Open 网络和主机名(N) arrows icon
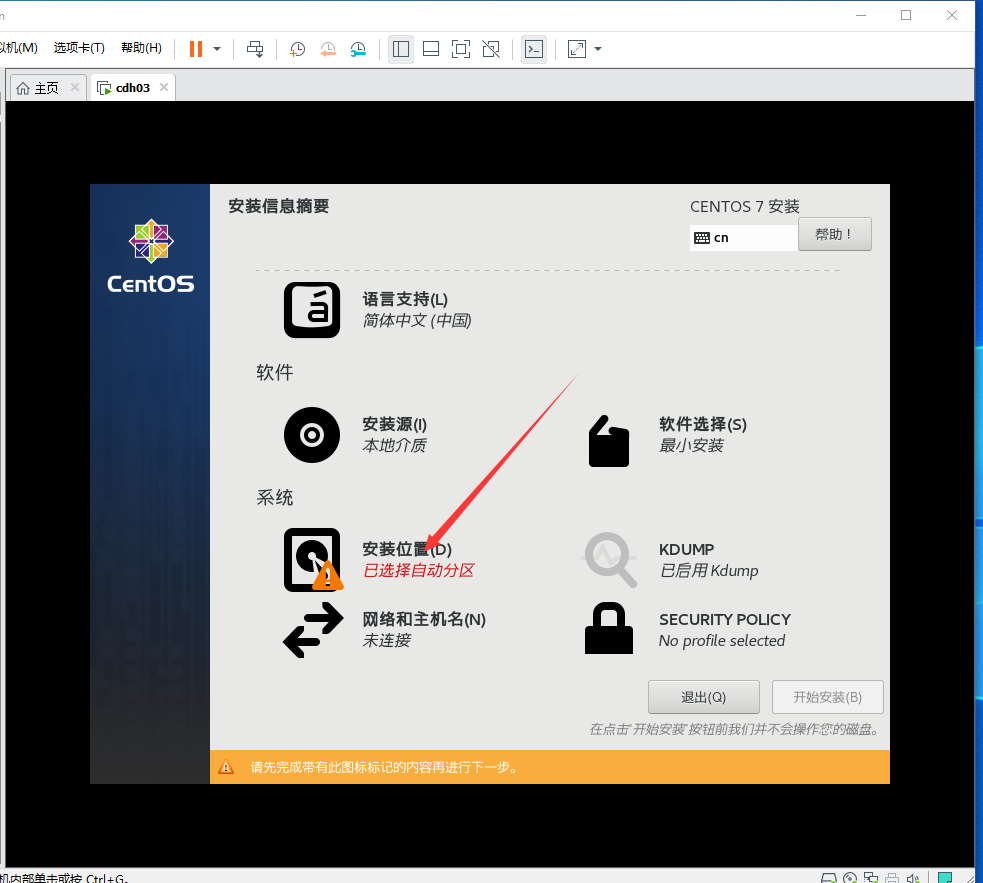This screenshot has width=983, height=883. [x=313, y=630]
